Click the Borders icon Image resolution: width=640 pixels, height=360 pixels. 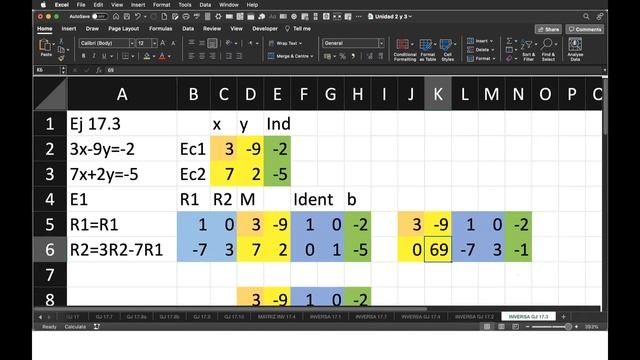click(125, 56)
